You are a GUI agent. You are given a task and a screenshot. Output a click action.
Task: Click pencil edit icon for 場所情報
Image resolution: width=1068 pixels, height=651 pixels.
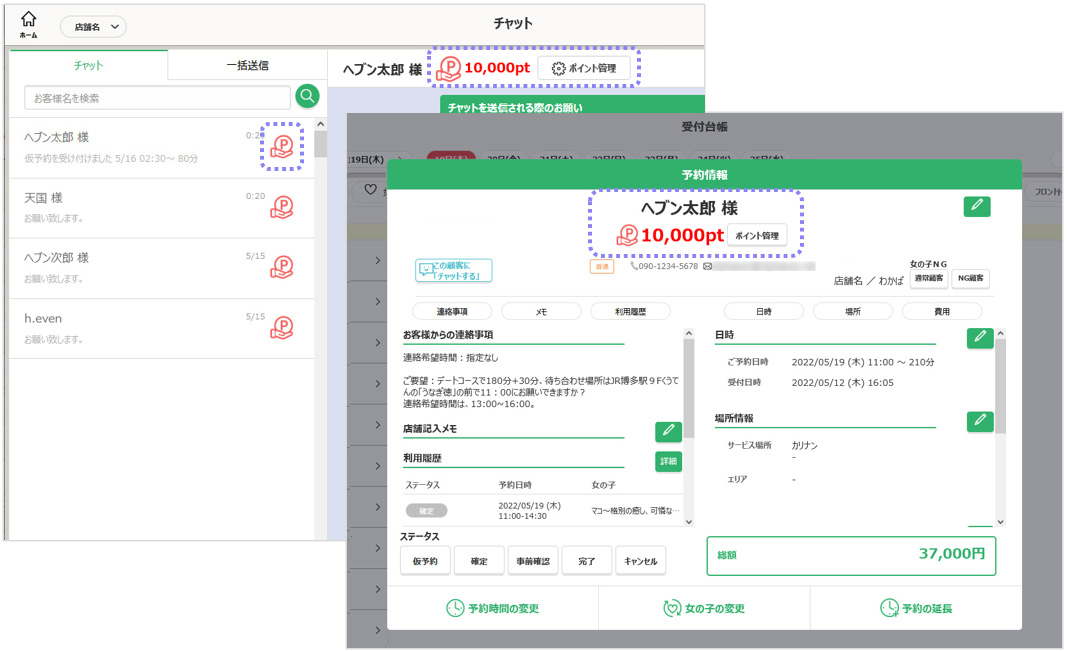980,421
